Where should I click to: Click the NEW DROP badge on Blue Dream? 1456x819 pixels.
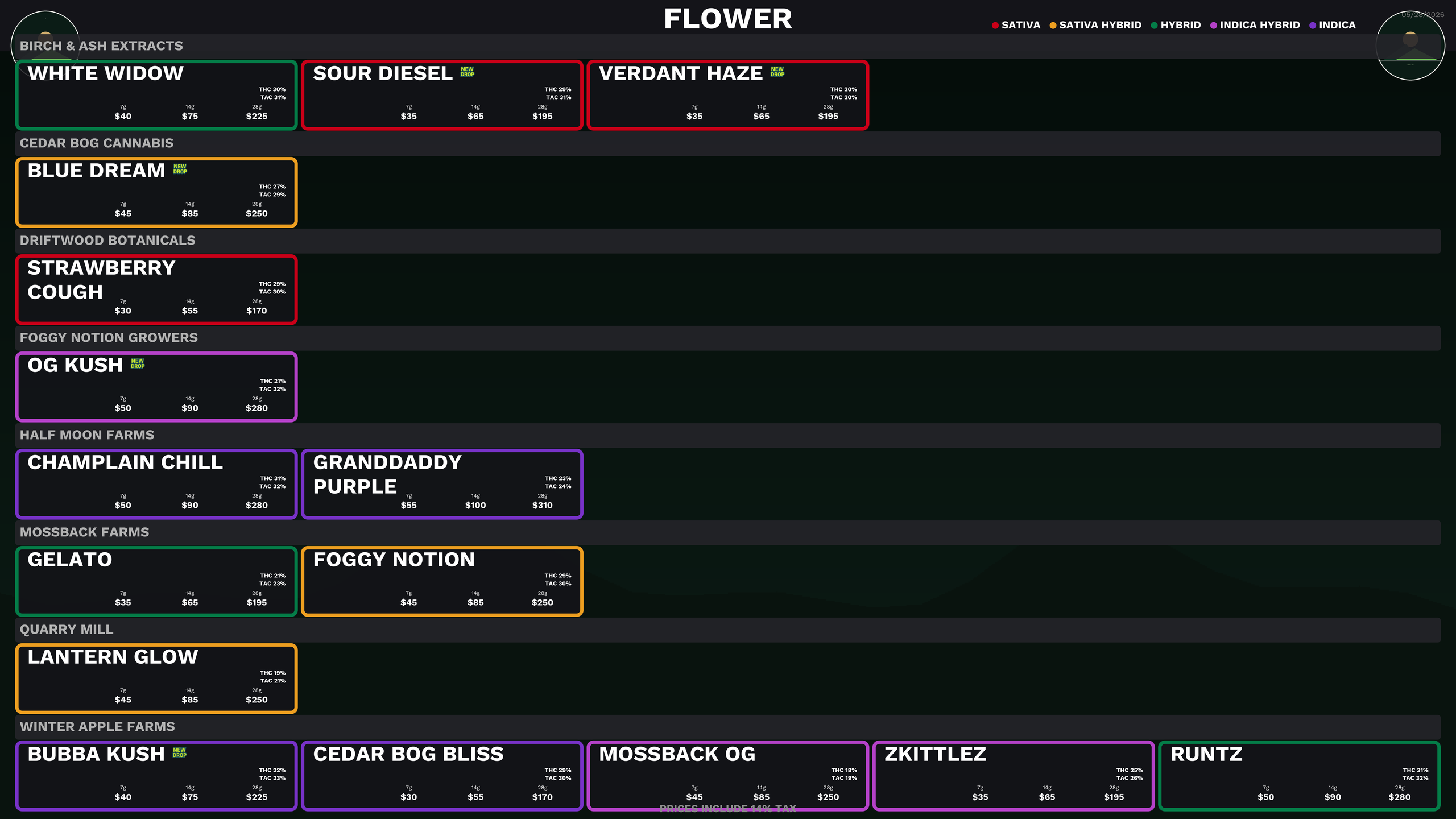click(x=180, y=169)
